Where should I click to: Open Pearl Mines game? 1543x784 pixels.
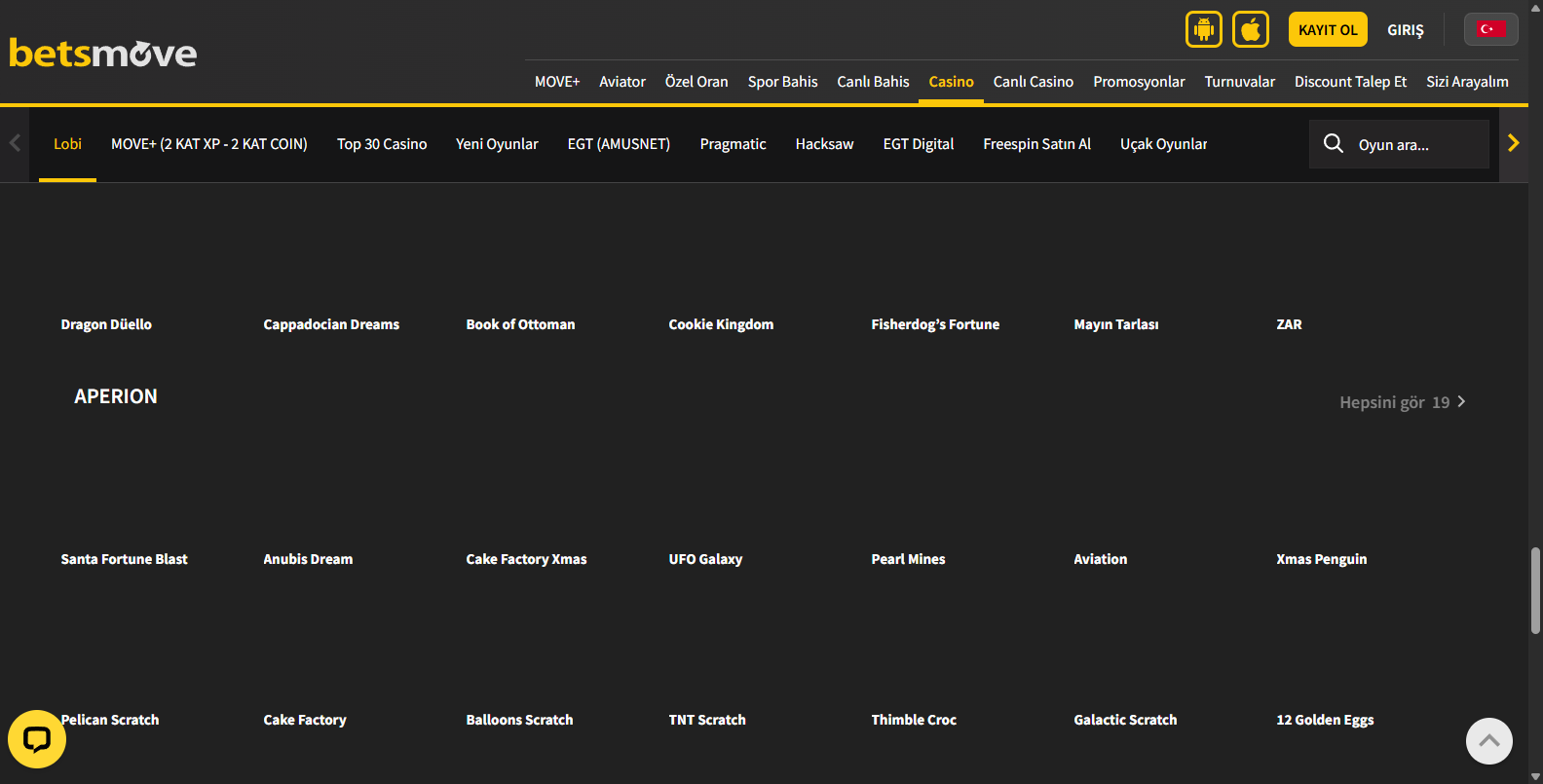(908, 559)
